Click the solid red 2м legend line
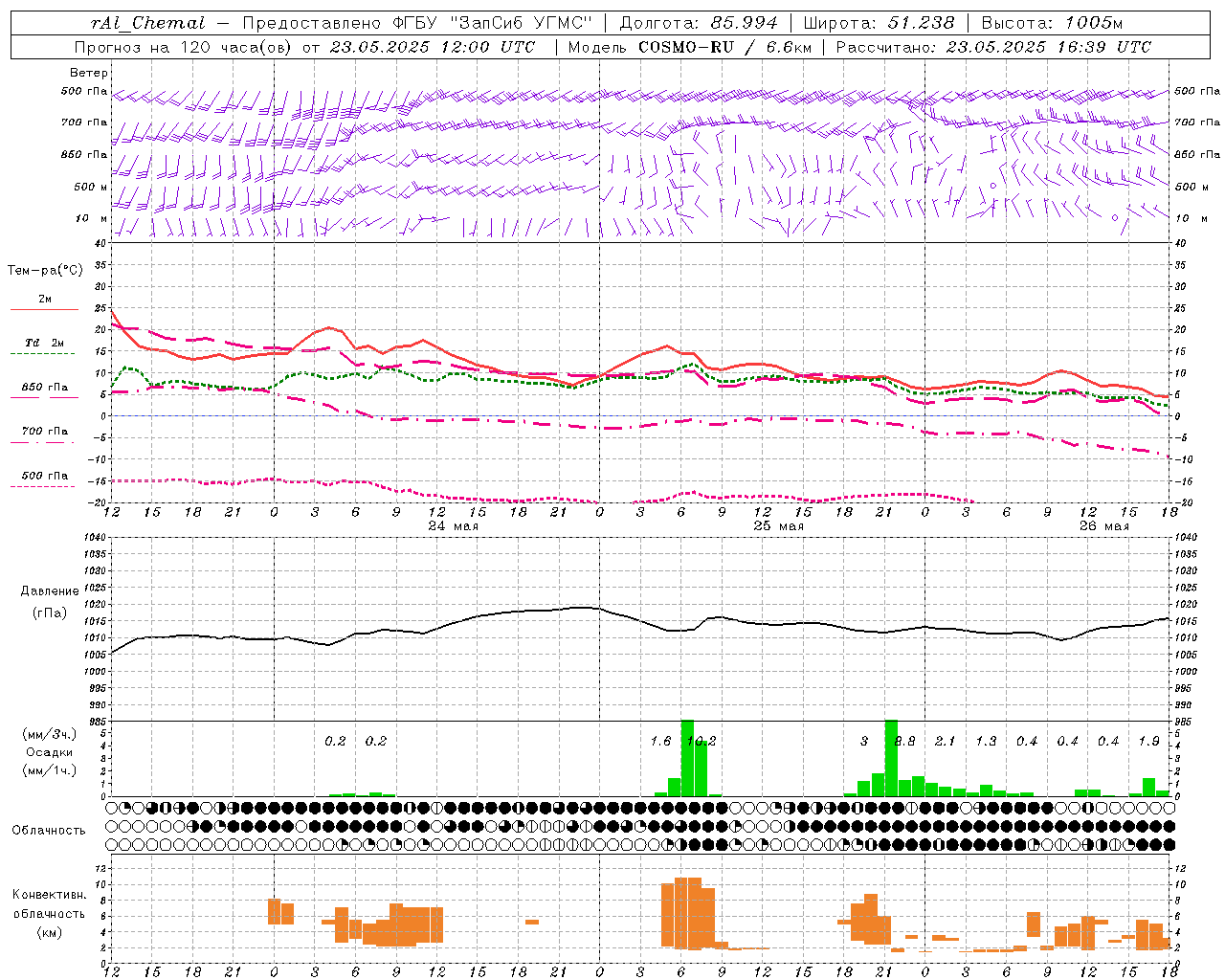This screenshot has width=1225, height=980. click(44, 309)
